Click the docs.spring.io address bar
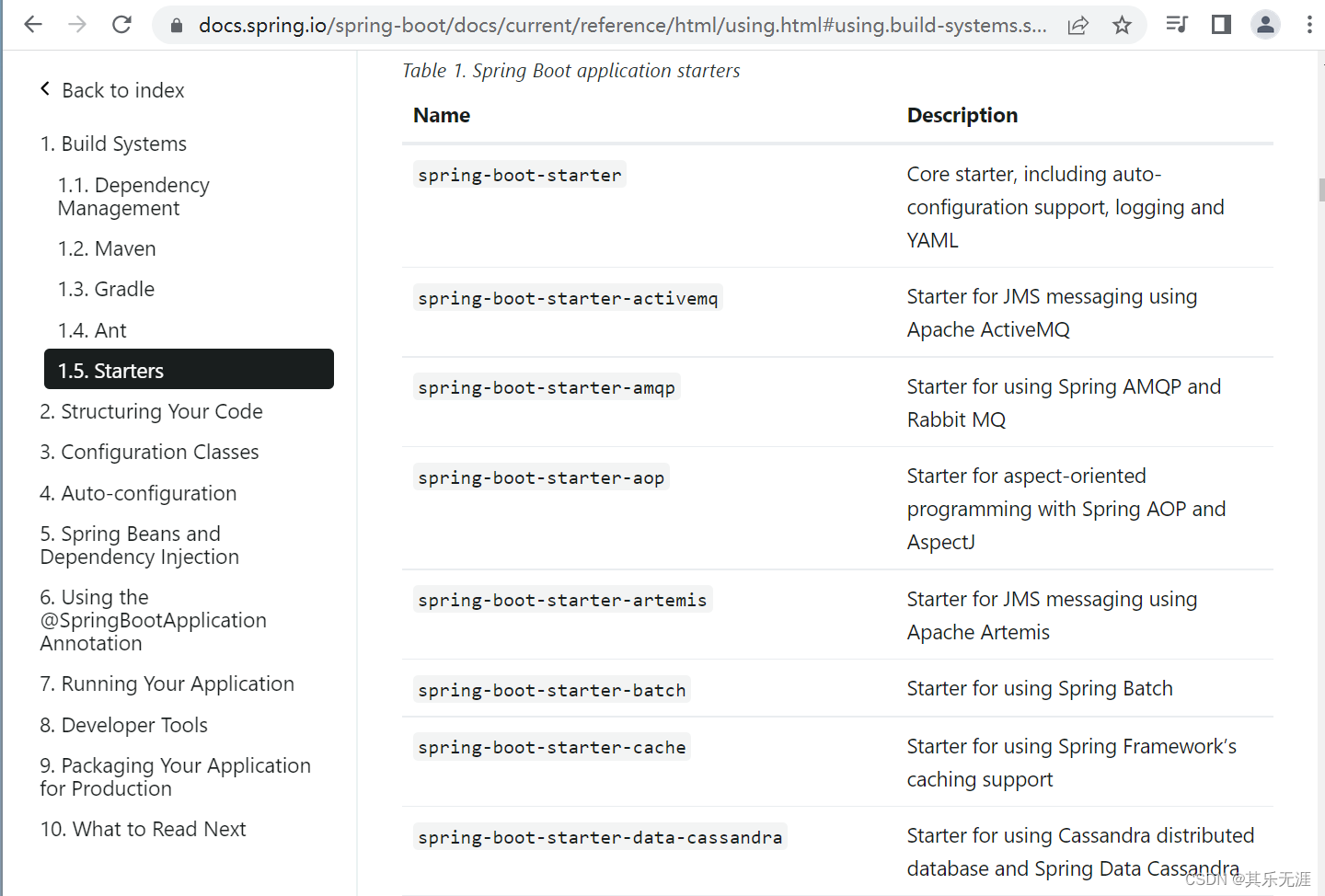This screenshot has height=896, width=1325. point(622,26)
